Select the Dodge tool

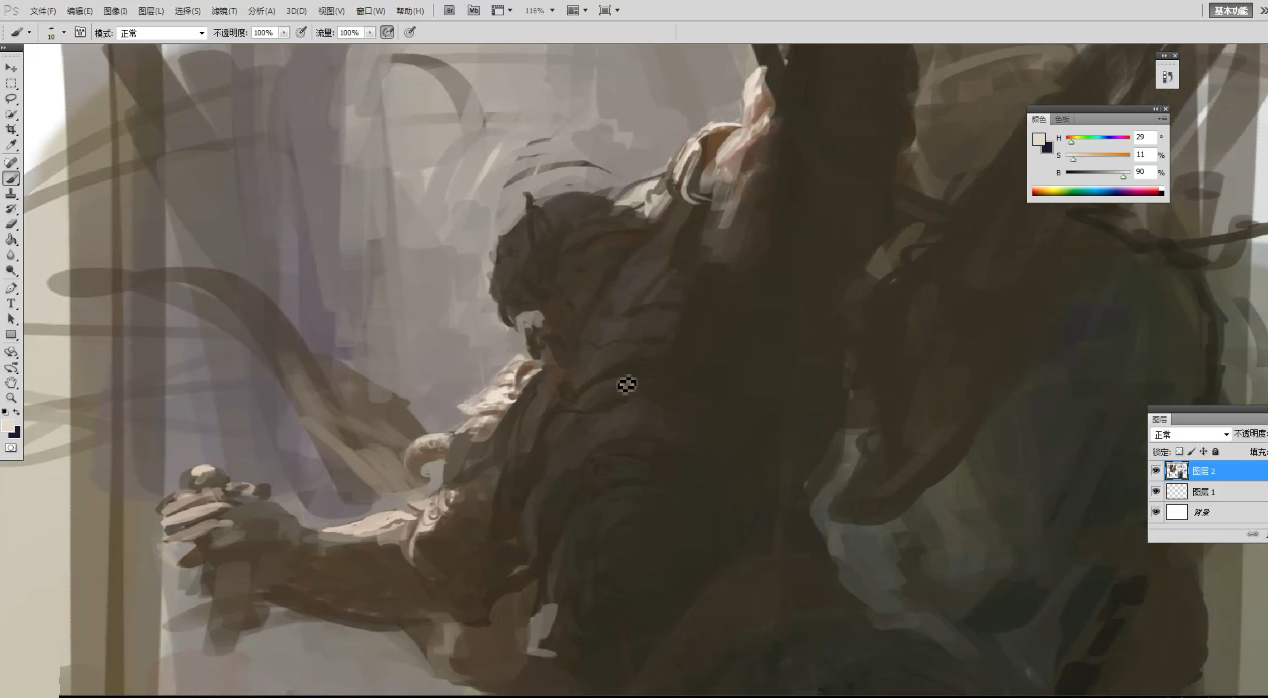pos(12,271)
